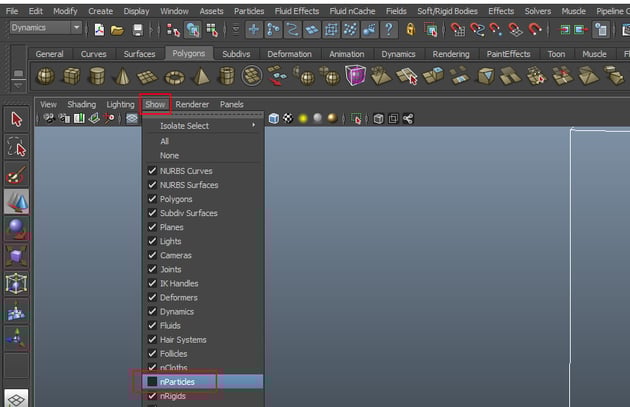
Task: Uncheck Hair Systems in Show menu
Action: click(203, 340)
